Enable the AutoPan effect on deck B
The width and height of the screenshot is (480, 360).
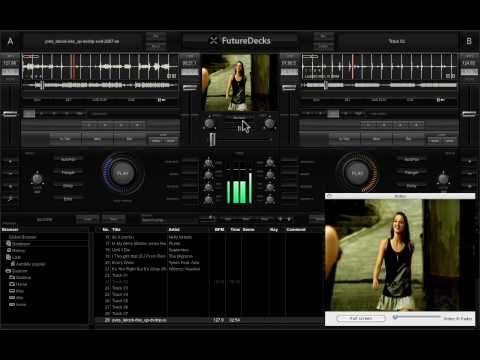[x=412, y=159]
